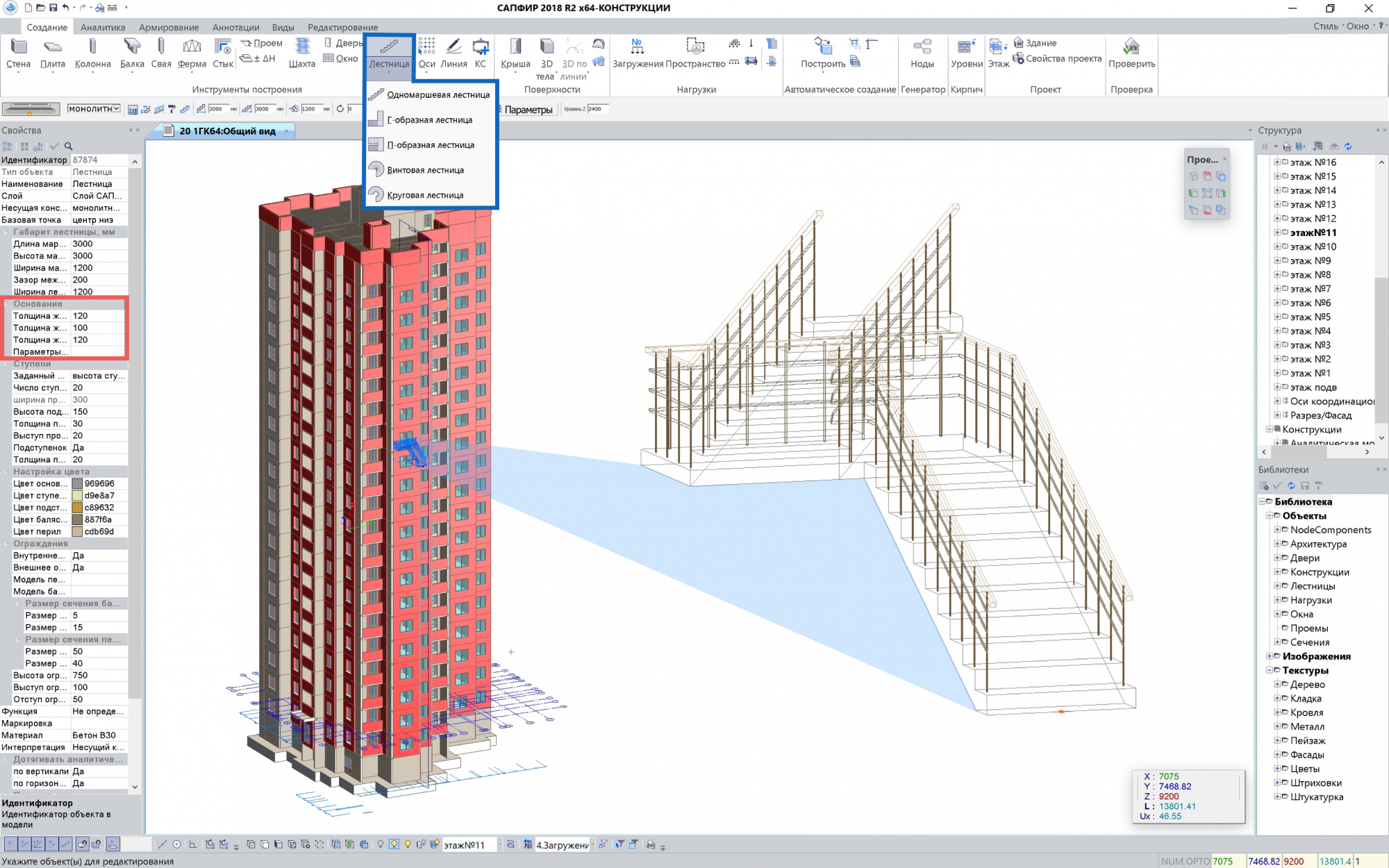Switch to the Армирование ribbon tab
The width and height of the screenshot is (1389, 868).
coord(168,27)
